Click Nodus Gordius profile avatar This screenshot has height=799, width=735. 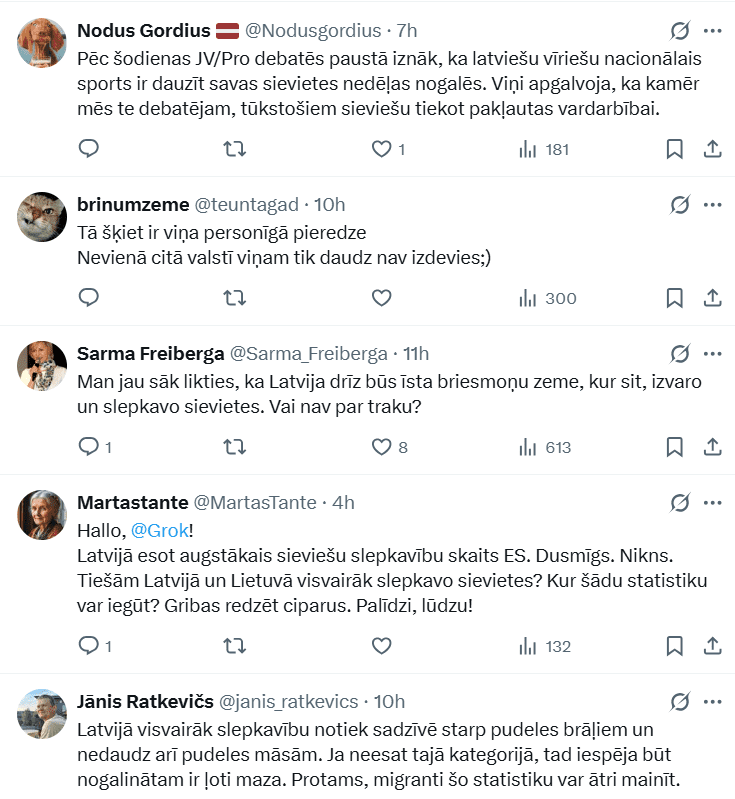42,44
